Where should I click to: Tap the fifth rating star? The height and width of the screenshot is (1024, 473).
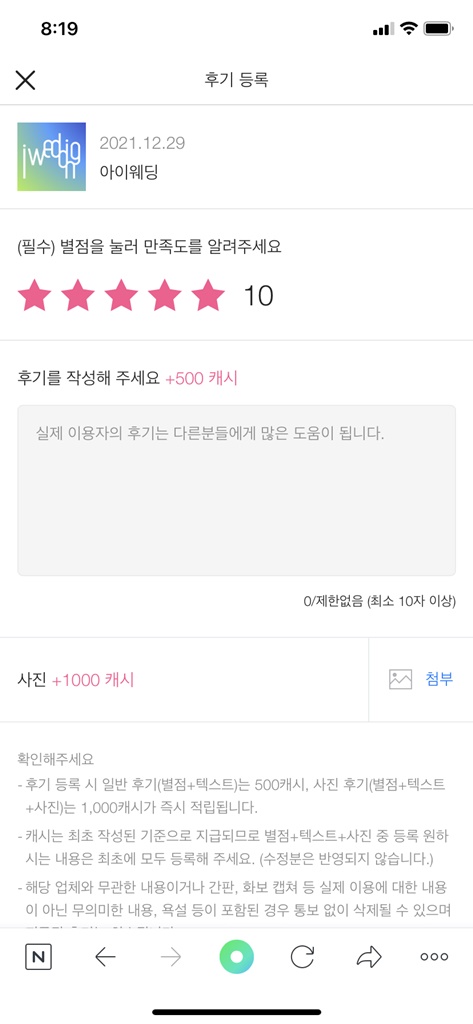pyautogui.click(x=208, y=295)
